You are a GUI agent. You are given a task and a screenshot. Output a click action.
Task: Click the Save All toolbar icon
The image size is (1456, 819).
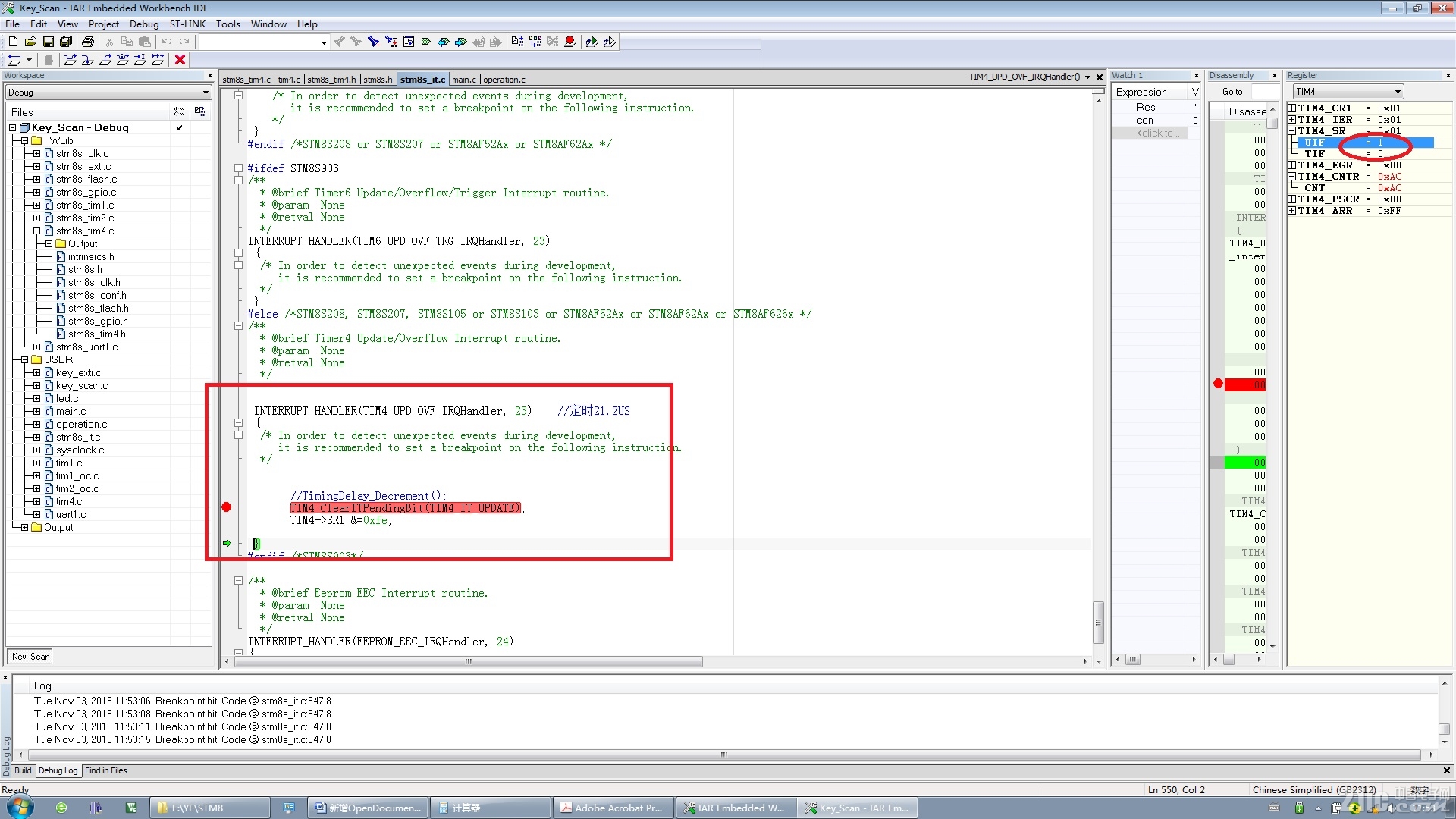point(66,42)
